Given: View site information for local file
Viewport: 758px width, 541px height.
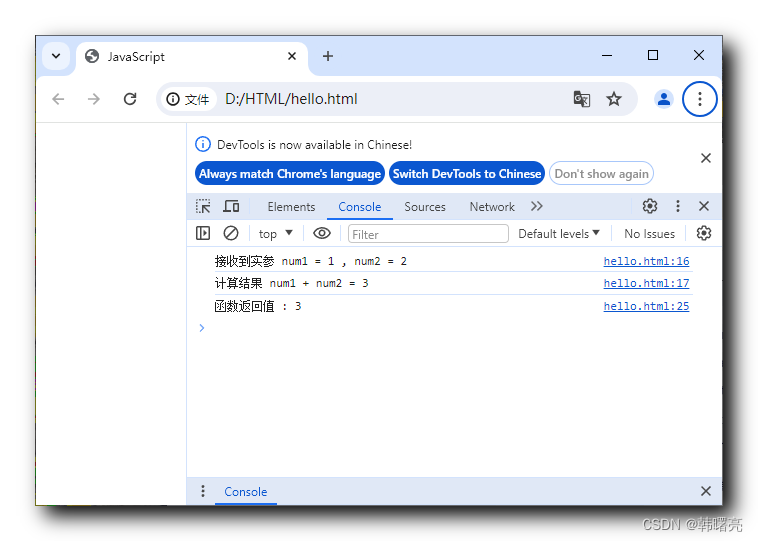Looking at the screenshot, I should tap(188, 99).
